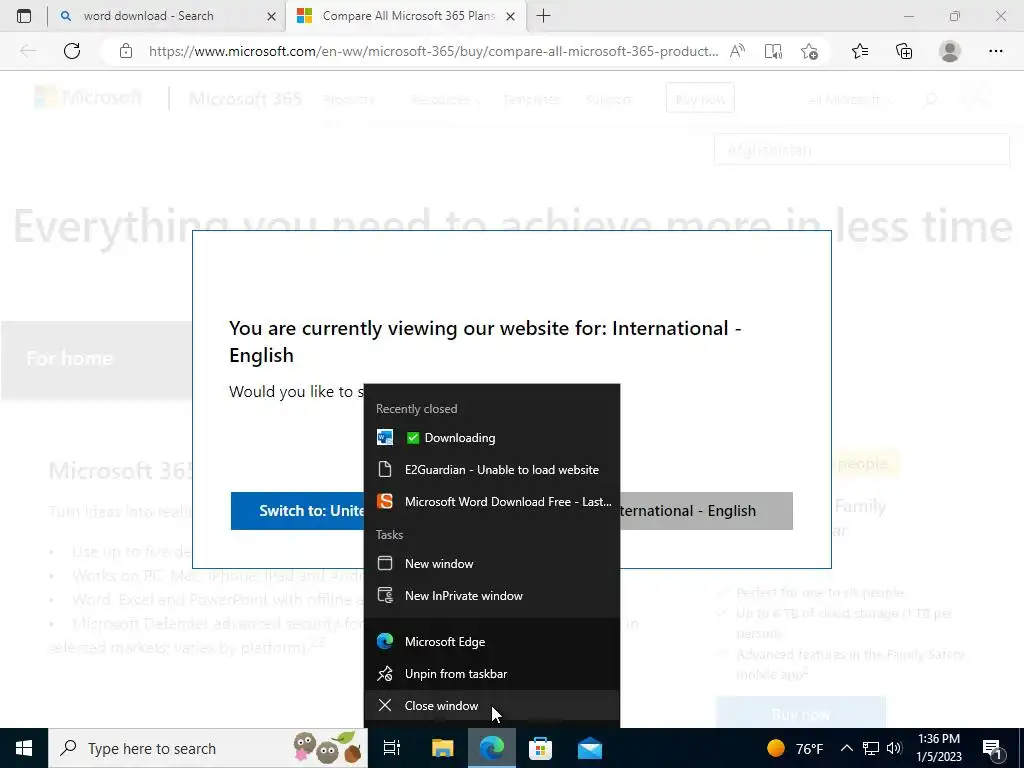Image resolution: width=1024 pixels, height=768 pixels.
Task: Open the Collections panel
Action: [x=904, y=51]
